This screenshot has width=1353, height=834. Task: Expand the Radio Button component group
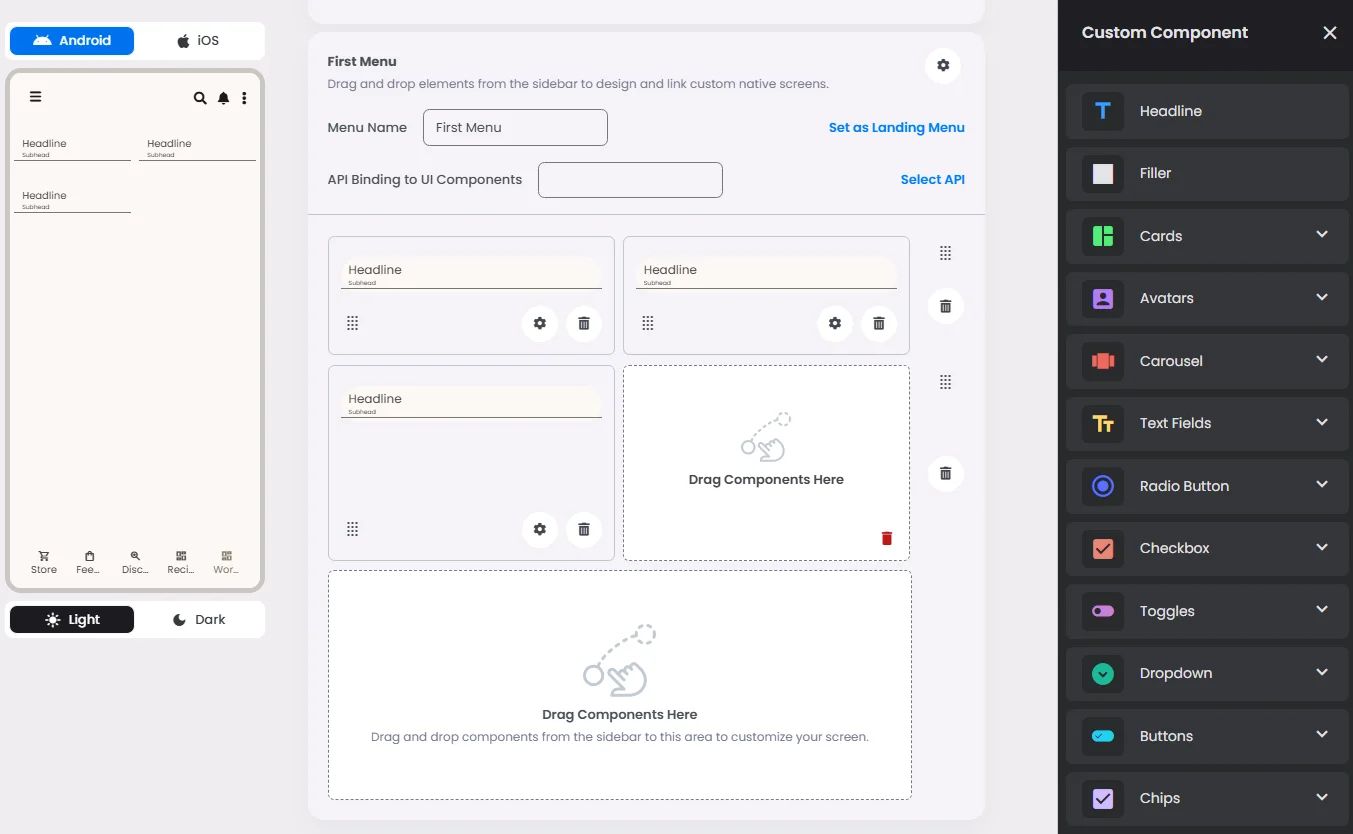tap(1322, 485)
